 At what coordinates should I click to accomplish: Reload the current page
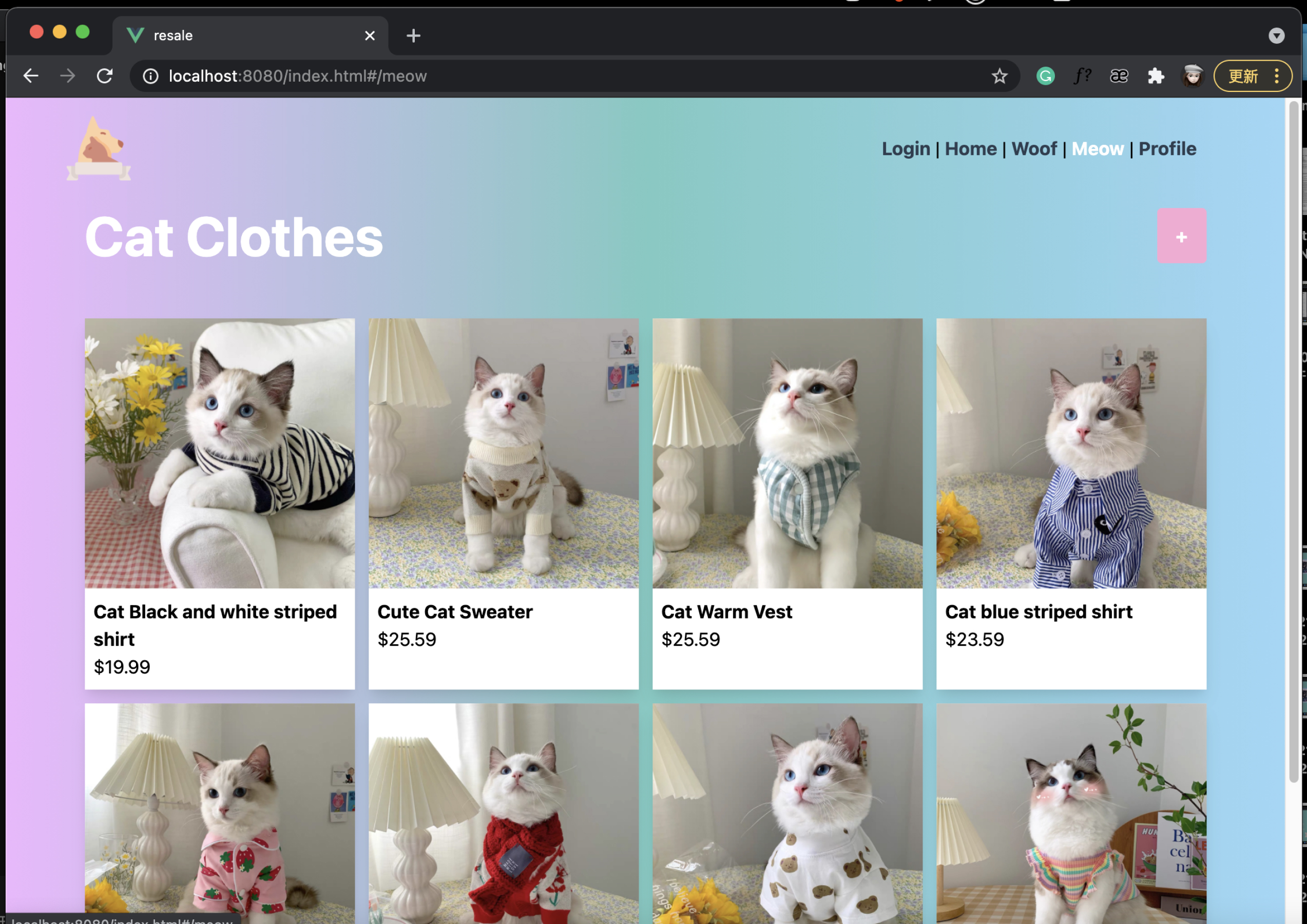tap(105, 76)
